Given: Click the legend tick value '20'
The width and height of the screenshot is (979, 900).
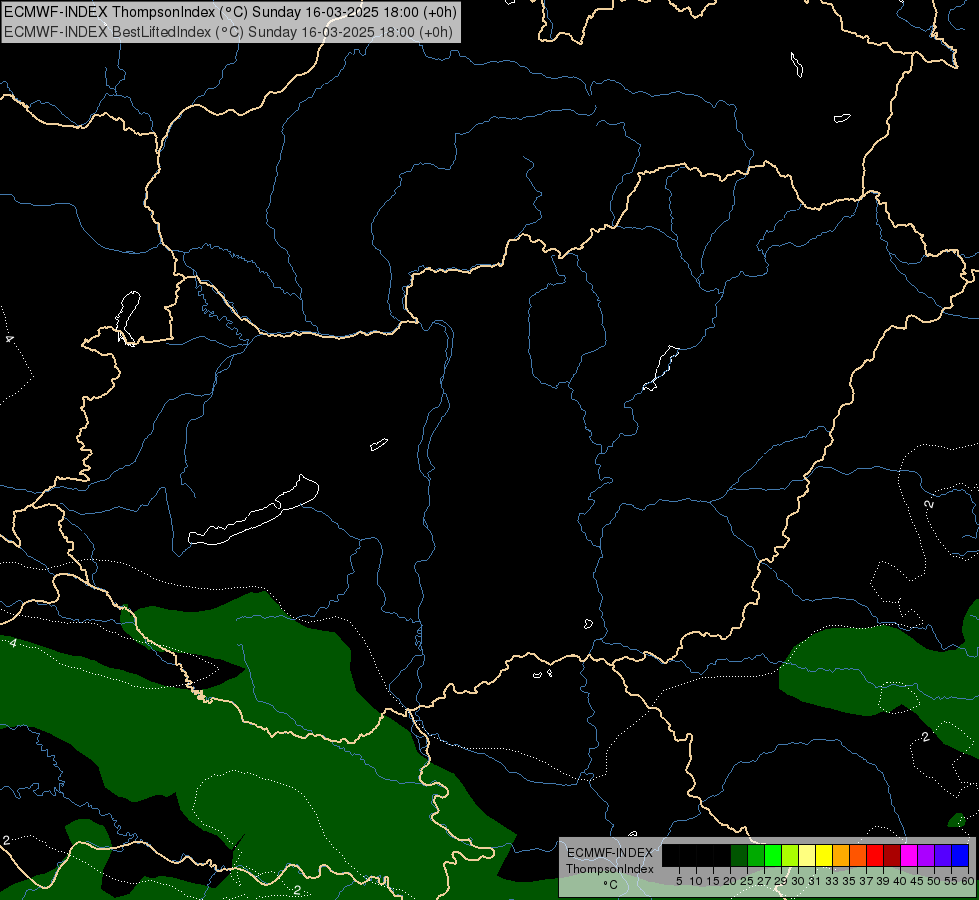Looking at the screenshot, I should click(x=731, y=881).
